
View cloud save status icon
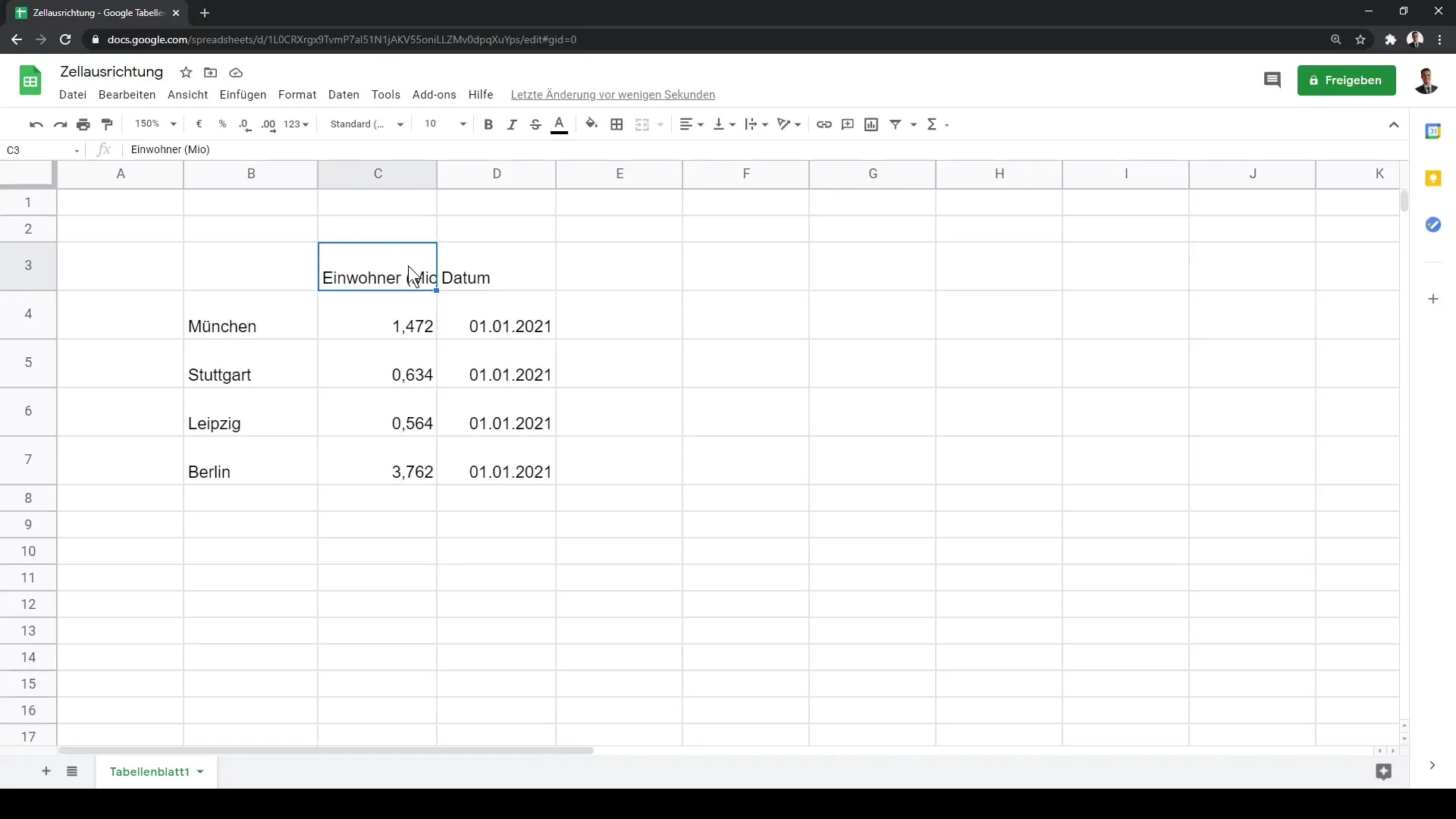pyautogui.click(x=236, y=73)
